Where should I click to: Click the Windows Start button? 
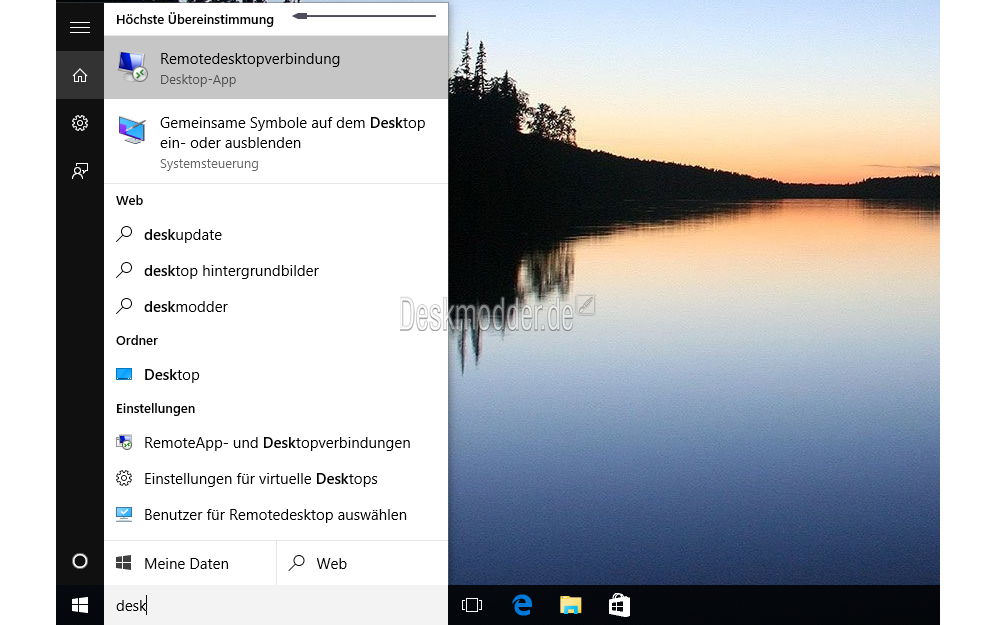(x=80, y=605)
